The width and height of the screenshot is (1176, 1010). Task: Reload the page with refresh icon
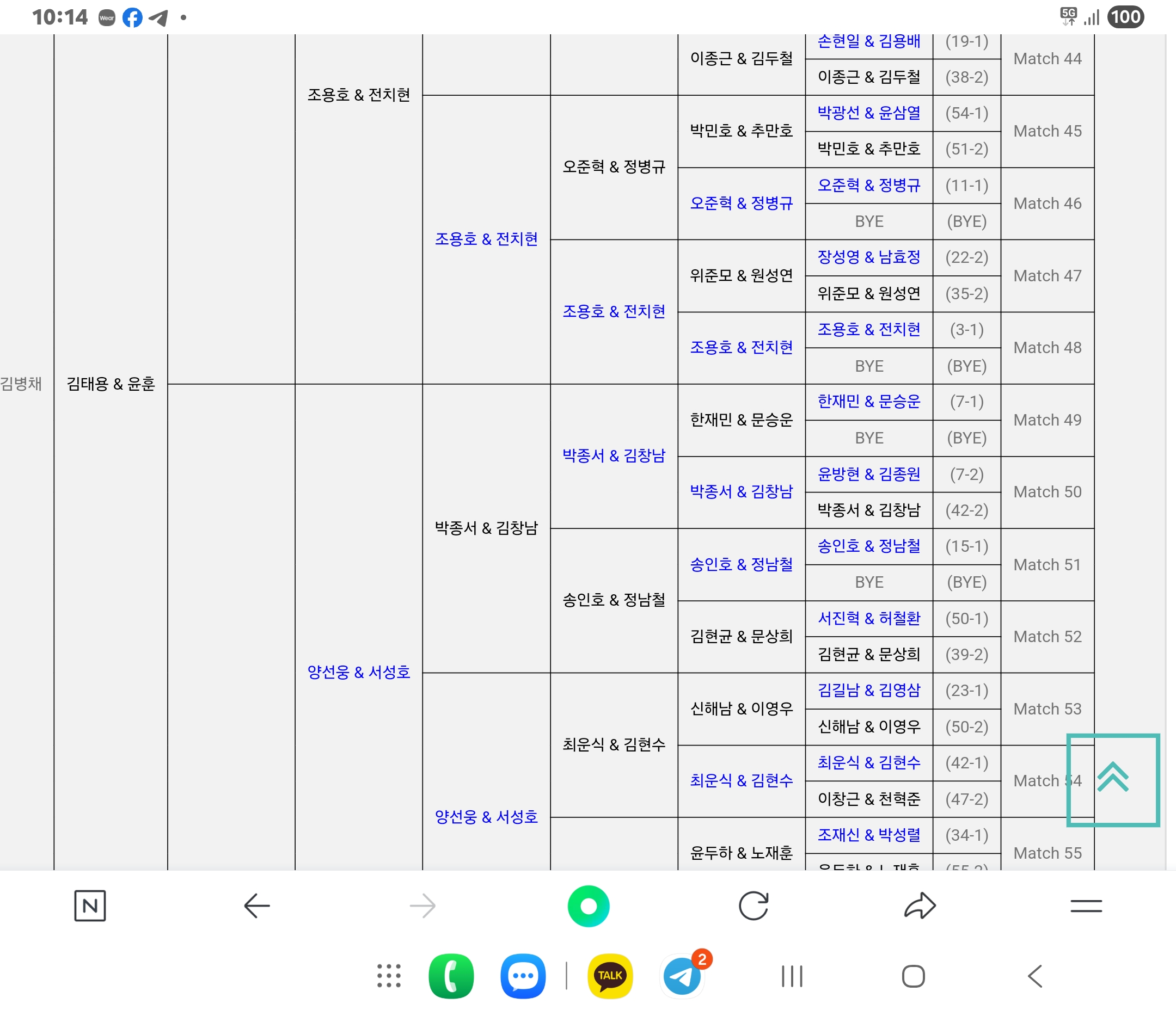click(x=753, y=906)
